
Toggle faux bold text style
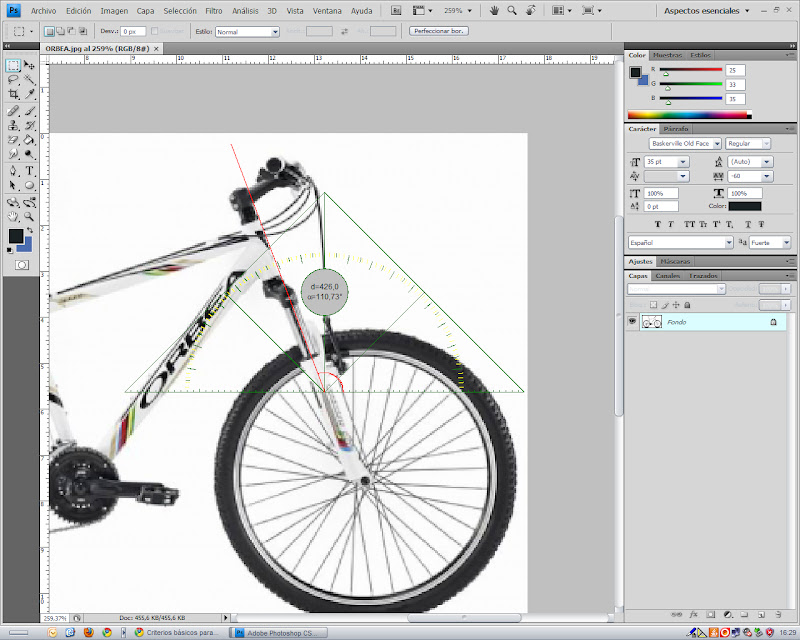click(657, 223)
